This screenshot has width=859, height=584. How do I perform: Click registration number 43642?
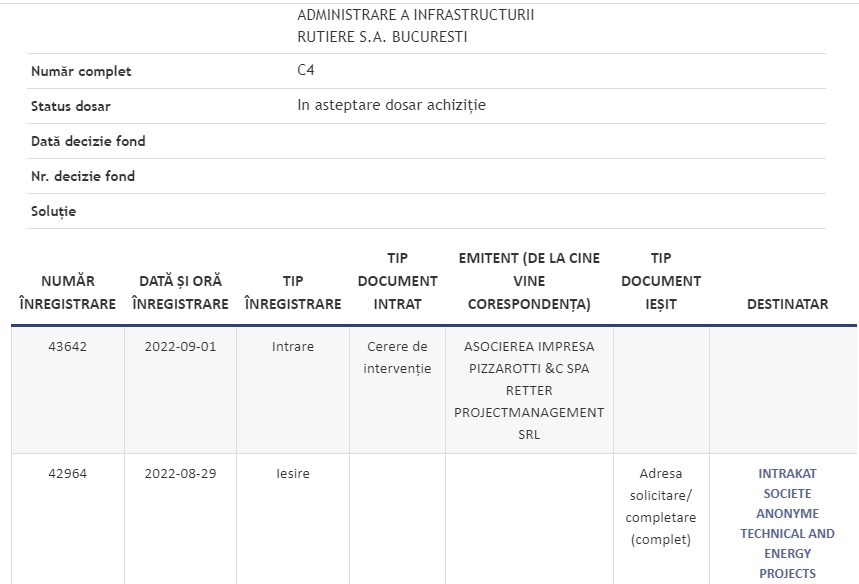[68, 347]
